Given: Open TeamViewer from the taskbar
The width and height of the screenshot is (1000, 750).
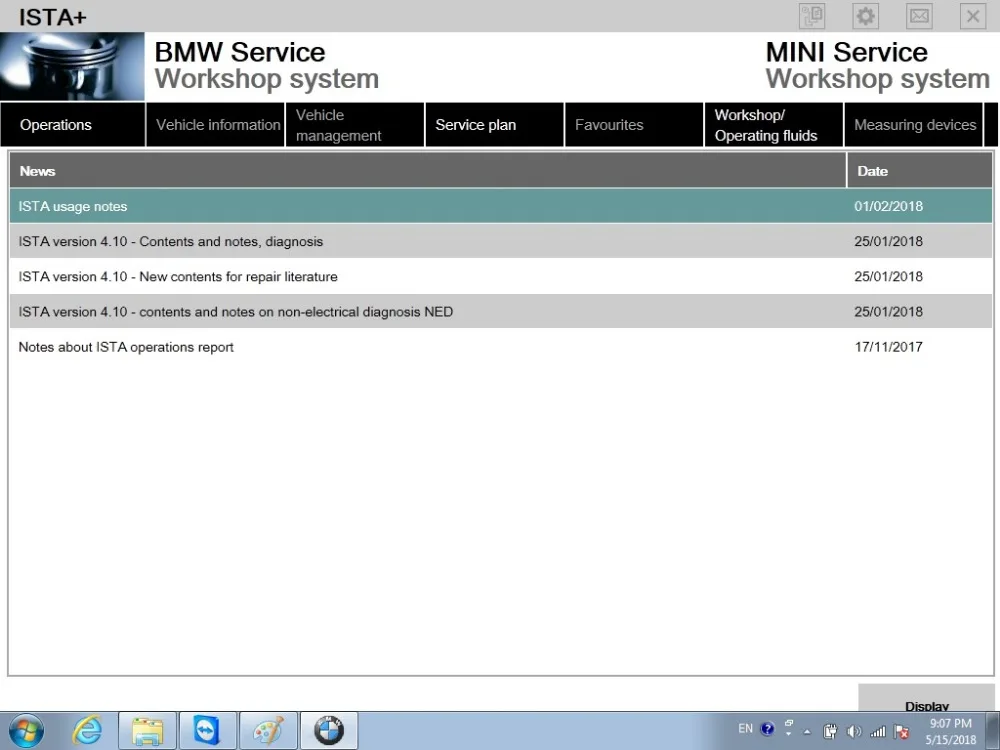Looking at the screenshot, I should [x=207, y=731].
